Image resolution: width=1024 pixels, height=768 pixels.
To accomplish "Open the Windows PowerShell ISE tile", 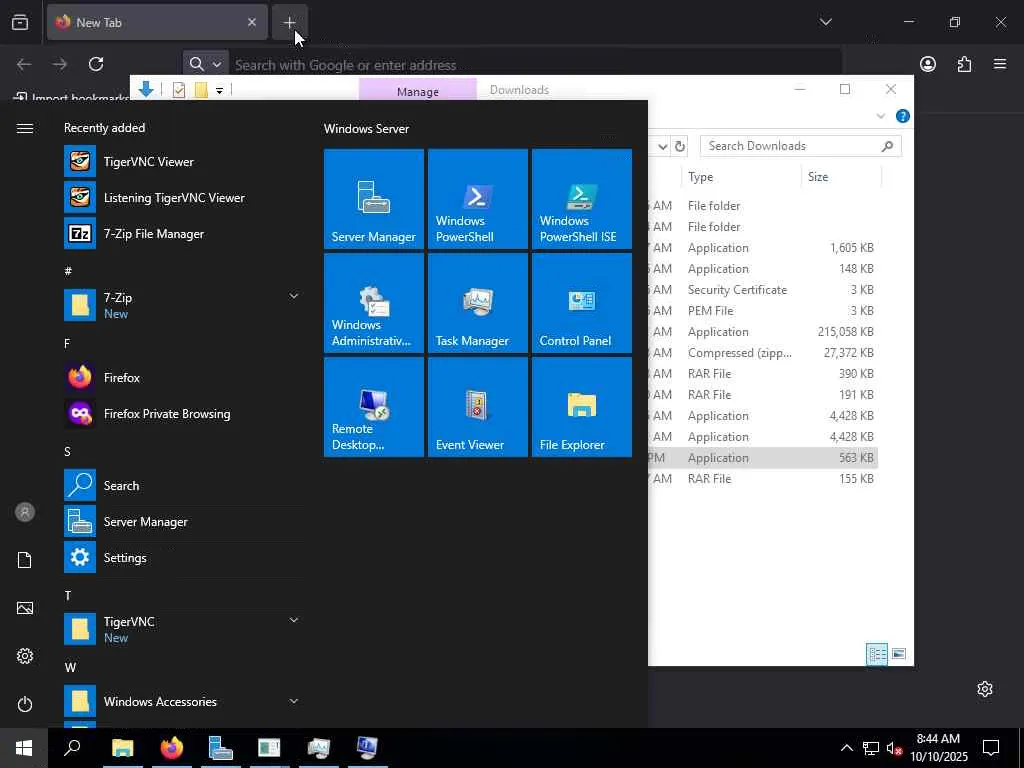I will pyautogui.click(x=581, y=199).
